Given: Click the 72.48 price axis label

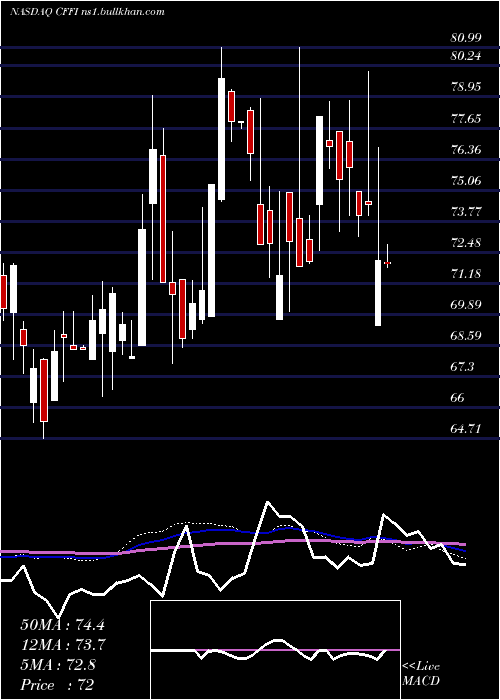Looking at the screenshot, I should pyautogui.click(x=466, y=243).
